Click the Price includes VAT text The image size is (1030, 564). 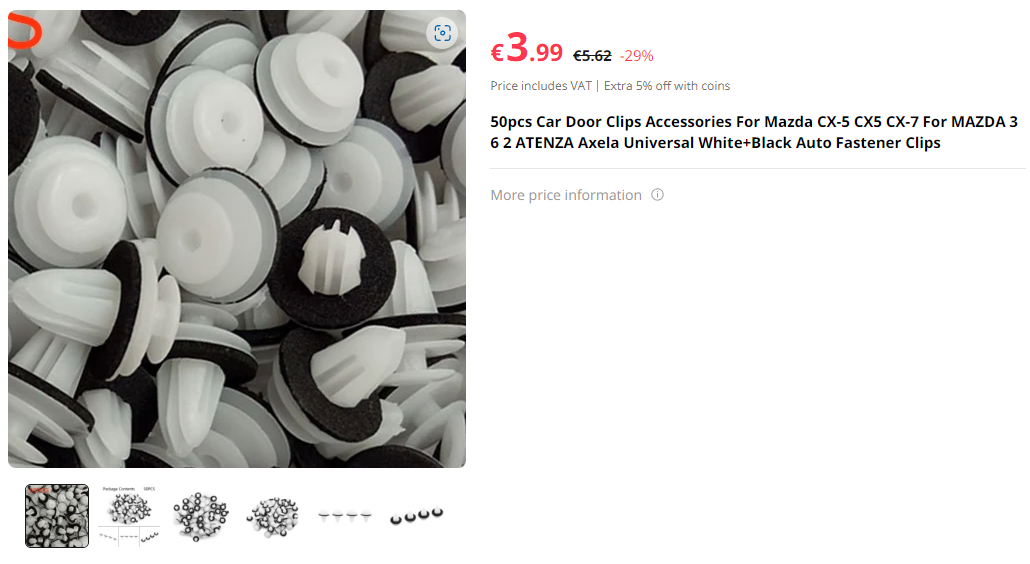click(x=541, y=85)
